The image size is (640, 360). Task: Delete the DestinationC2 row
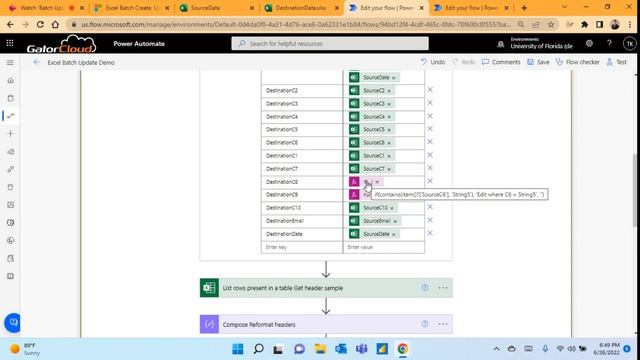click(430, 90)
